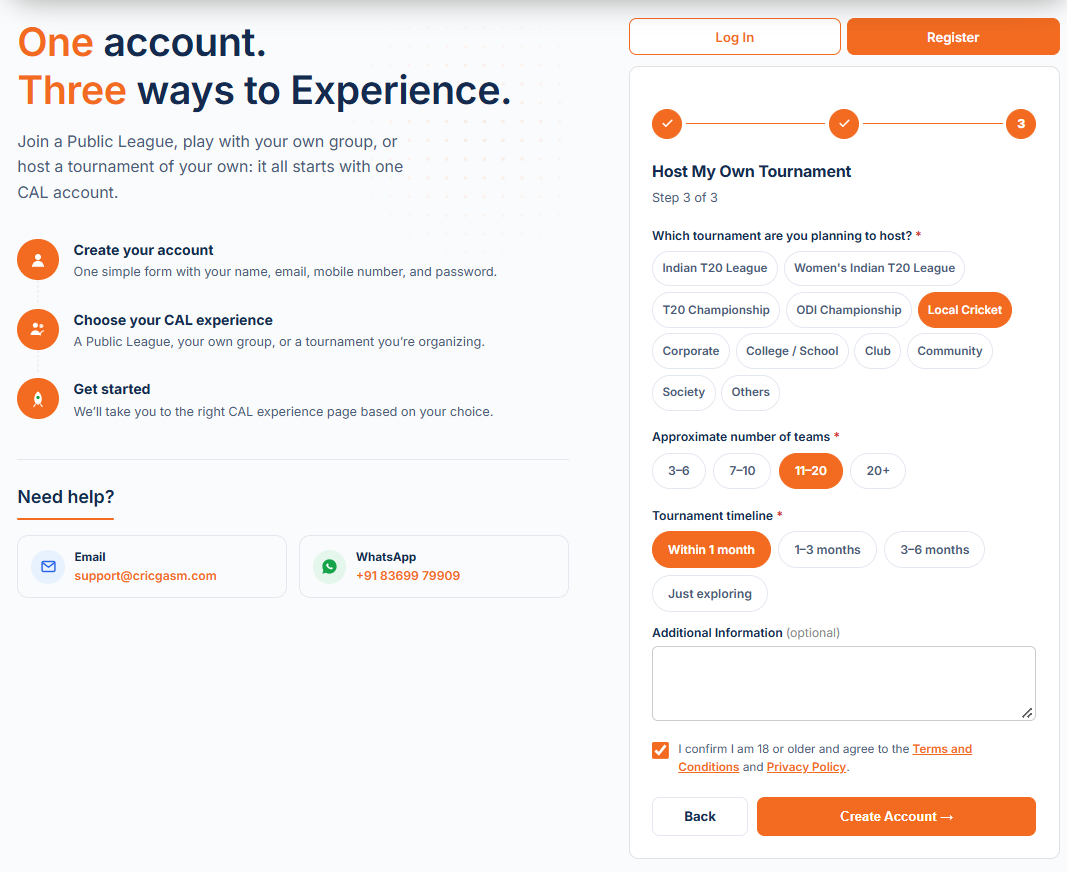Select the Indian T20 League option
The height and width of the screenshot is (872, 1067).
tap(715, 268)
